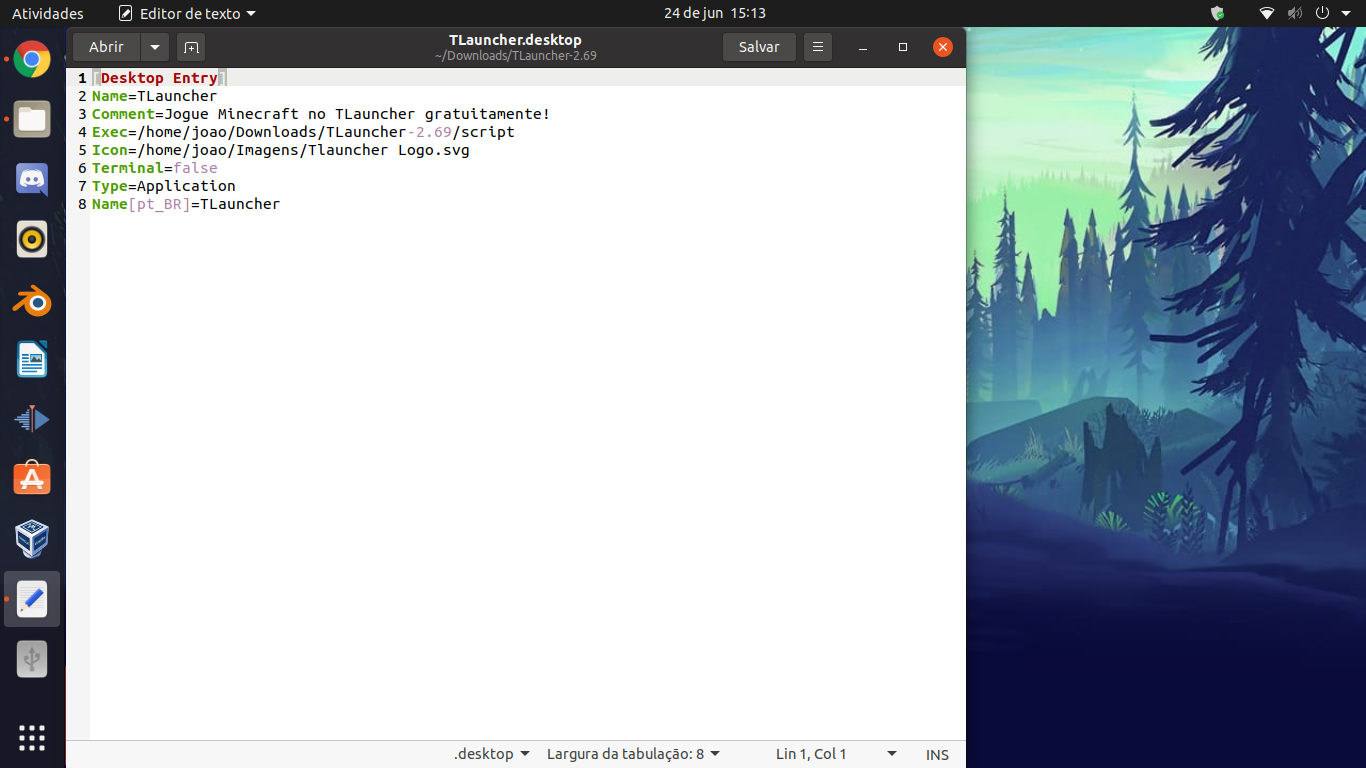1366x768 pixels.
Task: Show applications grid button
Action: [32, 737]
